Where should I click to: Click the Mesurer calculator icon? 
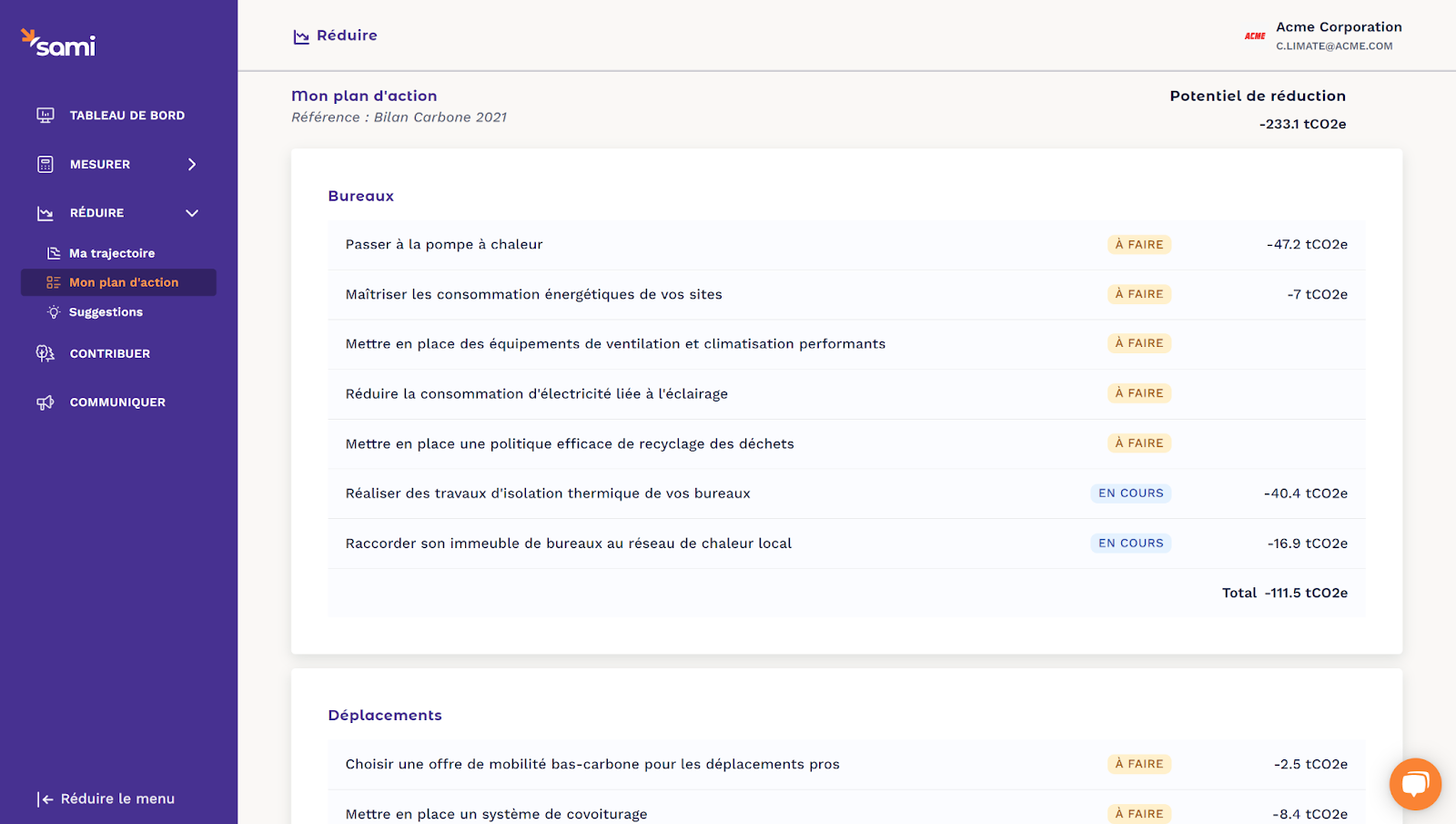pos(45,165)
